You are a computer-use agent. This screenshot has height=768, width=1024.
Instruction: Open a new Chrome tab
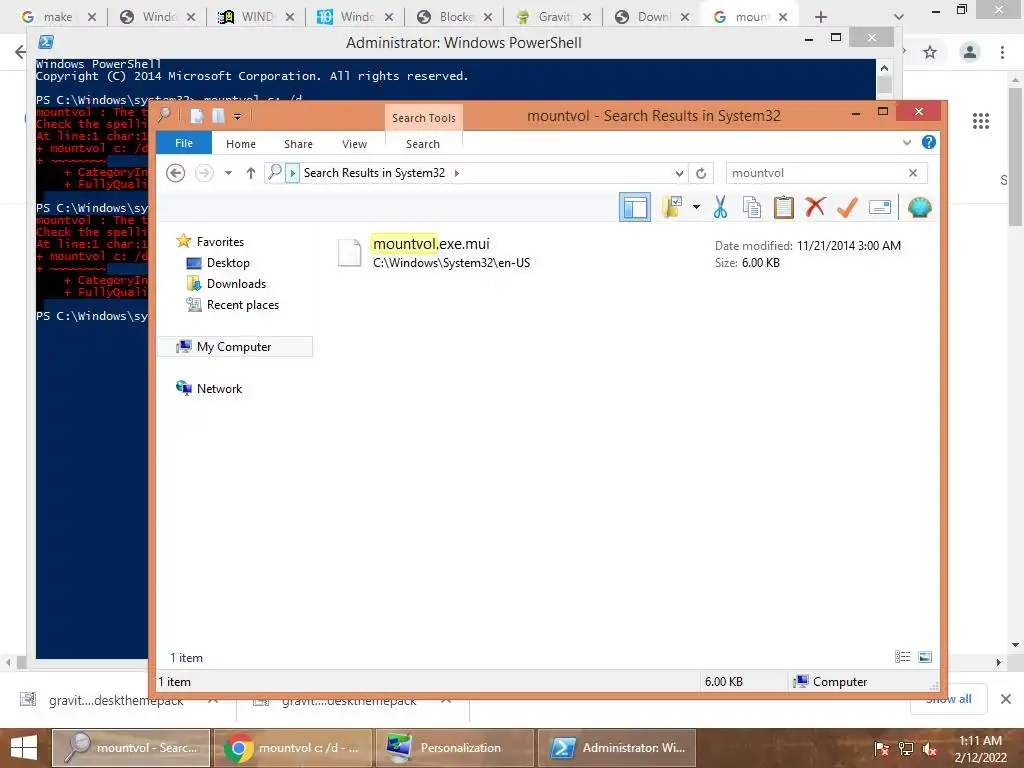coord(821,17)
